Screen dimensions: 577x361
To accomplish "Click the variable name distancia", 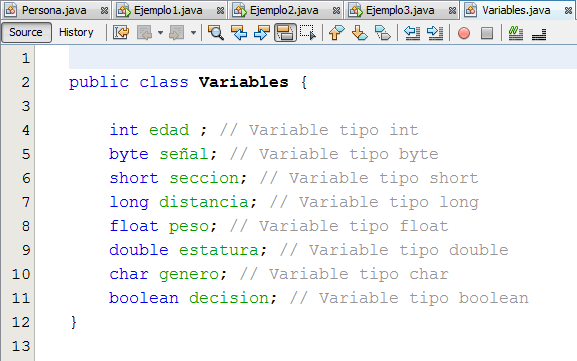I will (x=204, y=202).
